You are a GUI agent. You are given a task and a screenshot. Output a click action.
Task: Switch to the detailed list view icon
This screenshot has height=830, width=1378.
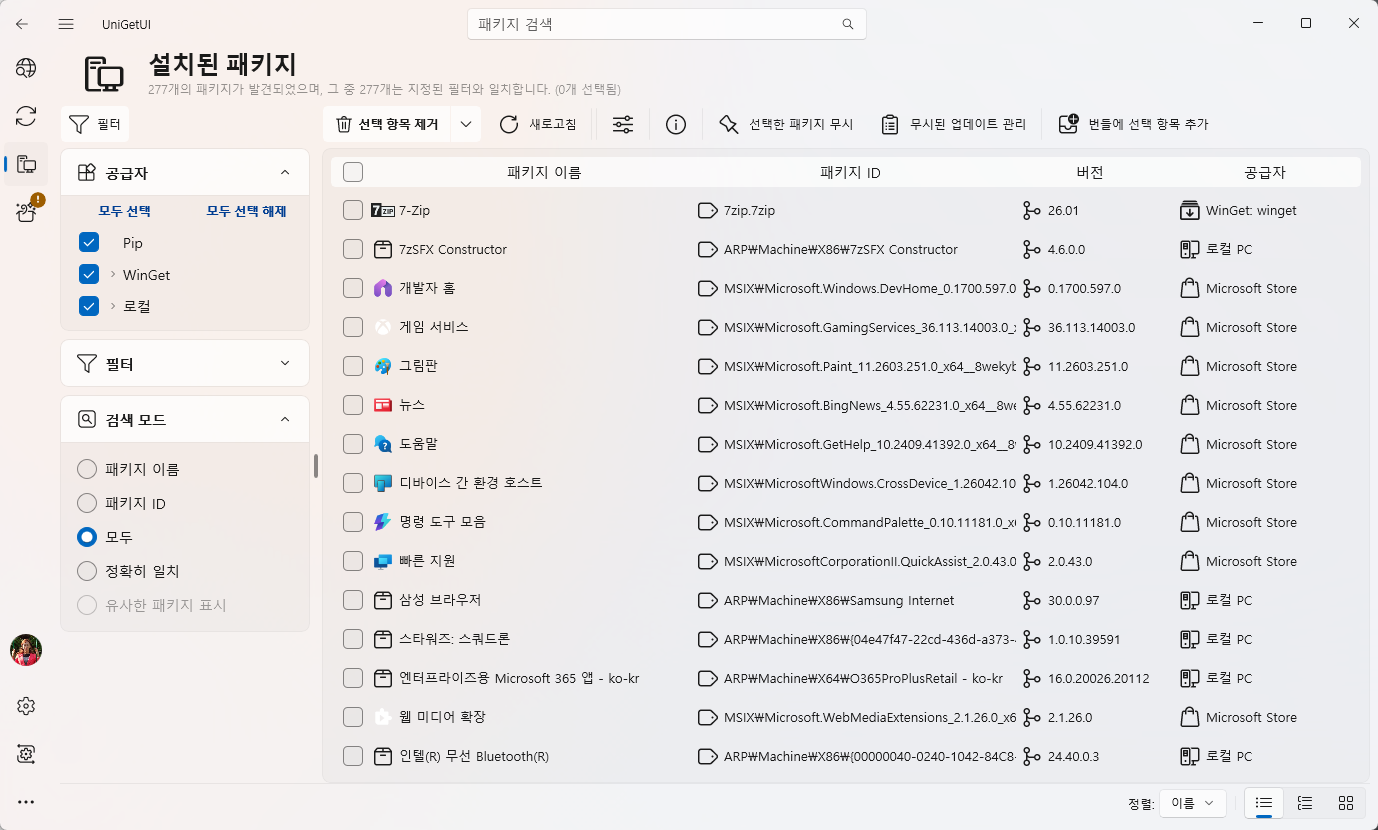[1305, 803]
